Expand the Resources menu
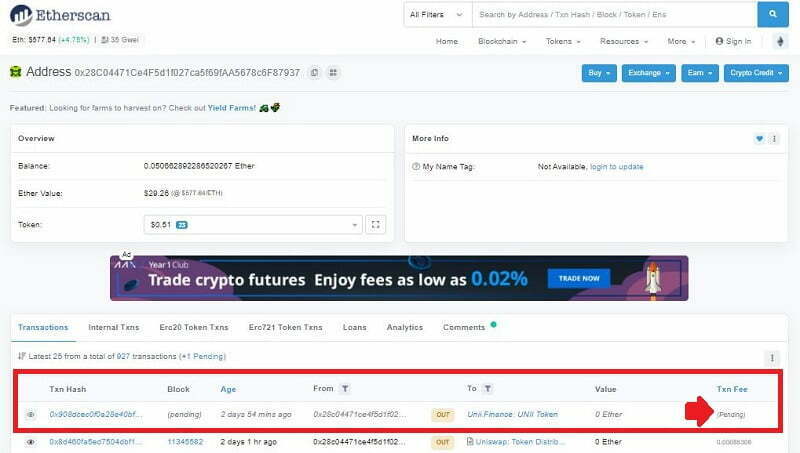This screenshot has width=800, height=453. pyautogui.click(x=624, y=41)
